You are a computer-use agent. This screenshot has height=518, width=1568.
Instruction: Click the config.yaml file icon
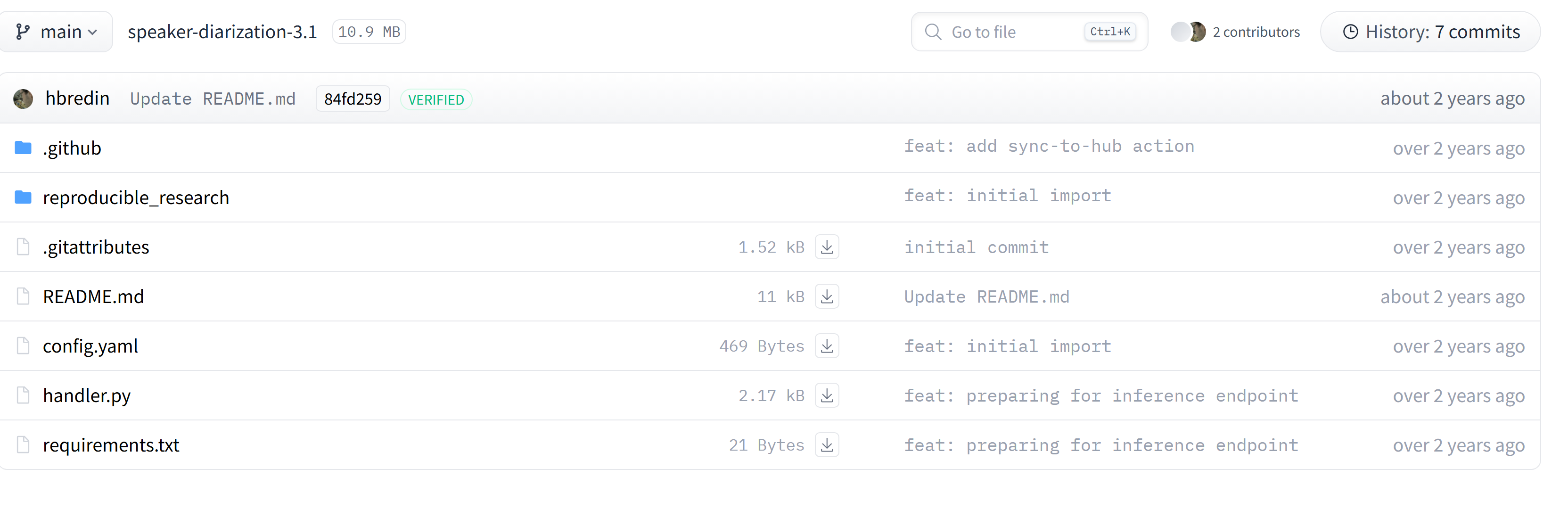pos(23,346)
